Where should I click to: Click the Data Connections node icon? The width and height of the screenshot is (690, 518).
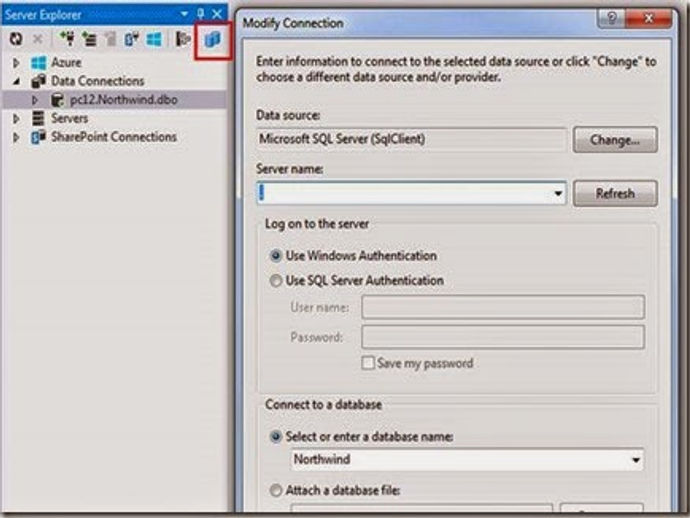click(x=39, y=81)
